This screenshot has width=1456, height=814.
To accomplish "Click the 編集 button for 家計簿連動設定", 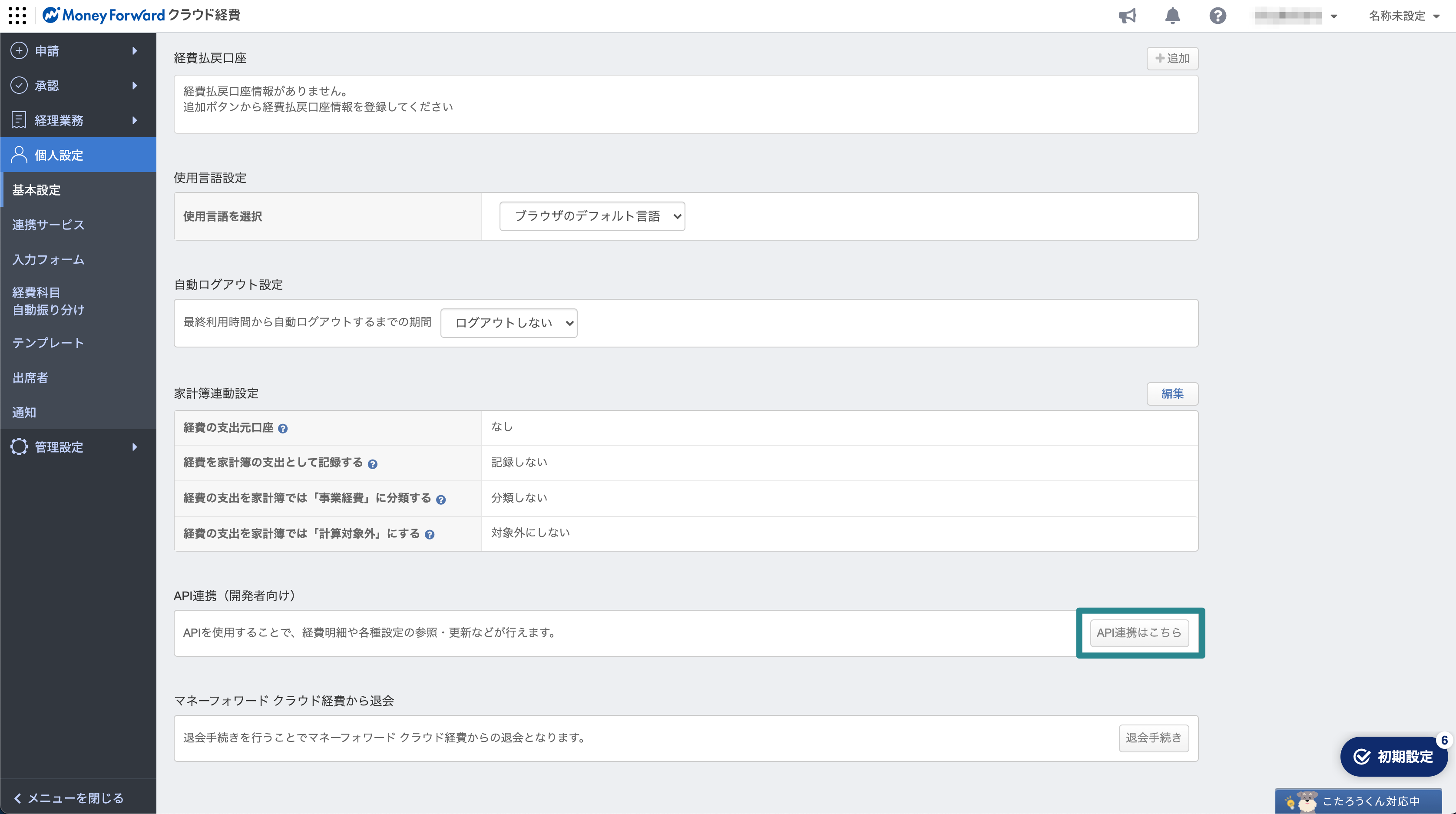I will [1171, 394].
